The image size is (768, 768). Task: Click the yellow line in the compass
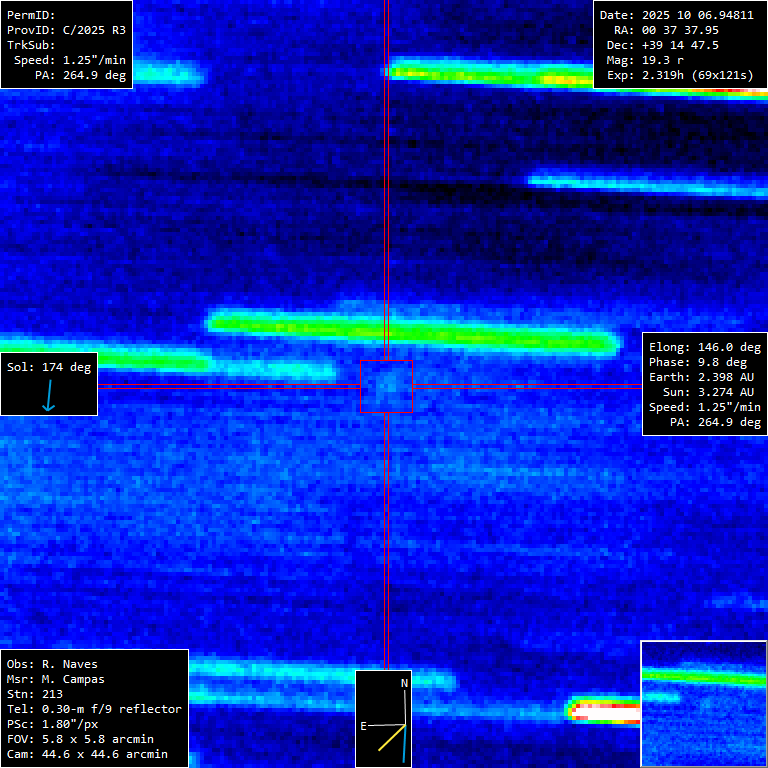pos(391,738)
